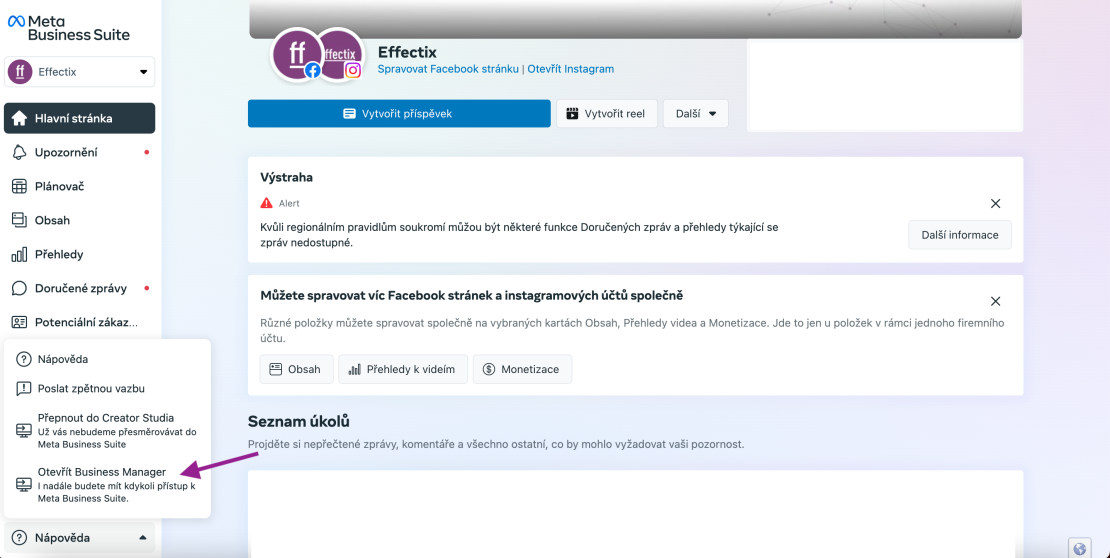Open Přehledy in the sidebar
This screenshot has height=558, width=1110.
tap(79, 254)
